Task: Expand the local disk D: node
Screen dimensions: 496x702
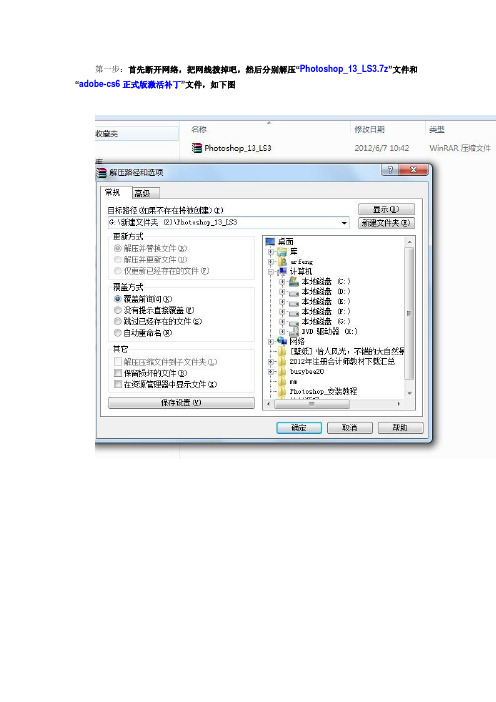Action: [x=282, y=292]
